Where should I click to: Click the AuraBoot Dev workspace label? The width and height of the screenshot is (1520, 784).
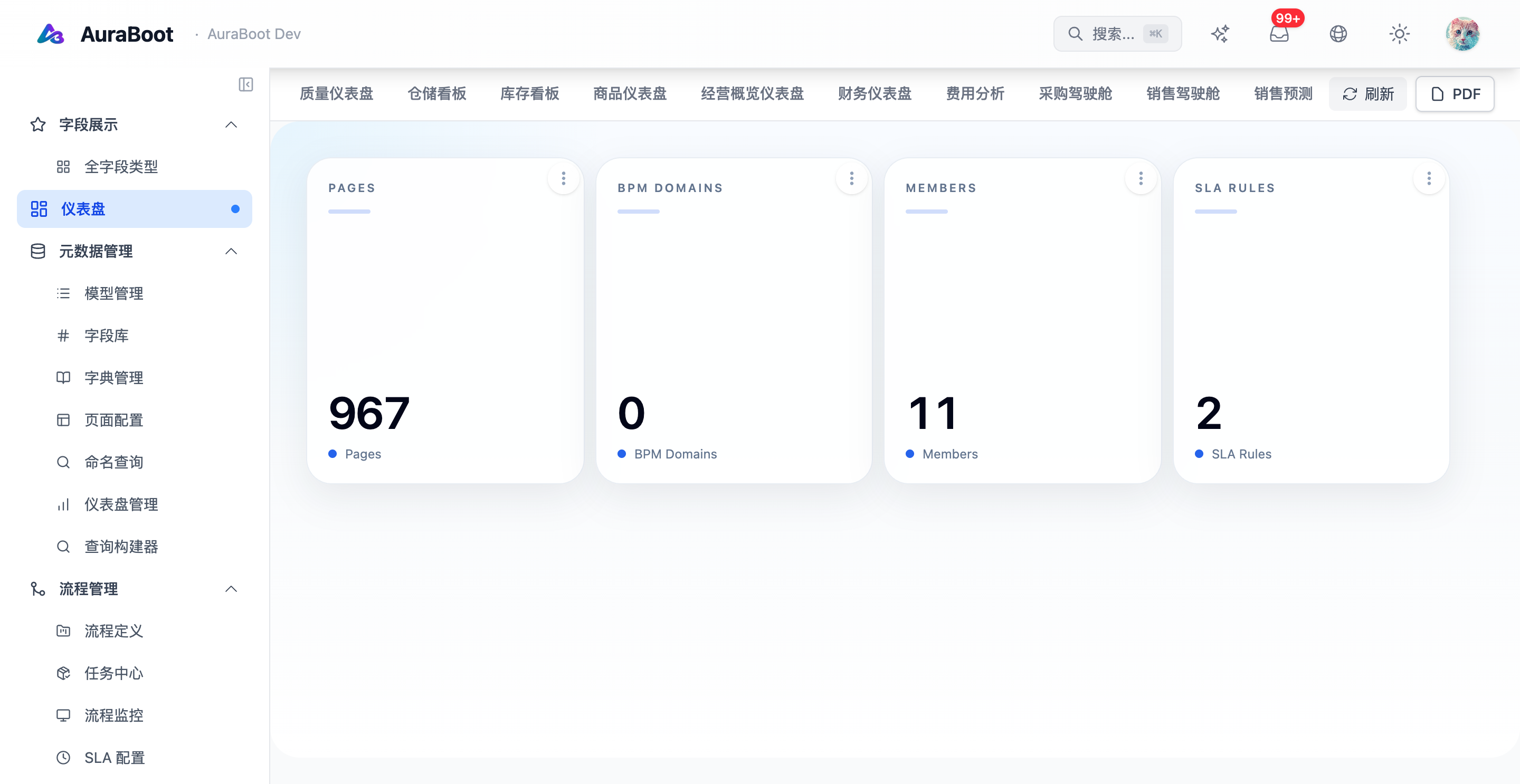tap(254, 34)
